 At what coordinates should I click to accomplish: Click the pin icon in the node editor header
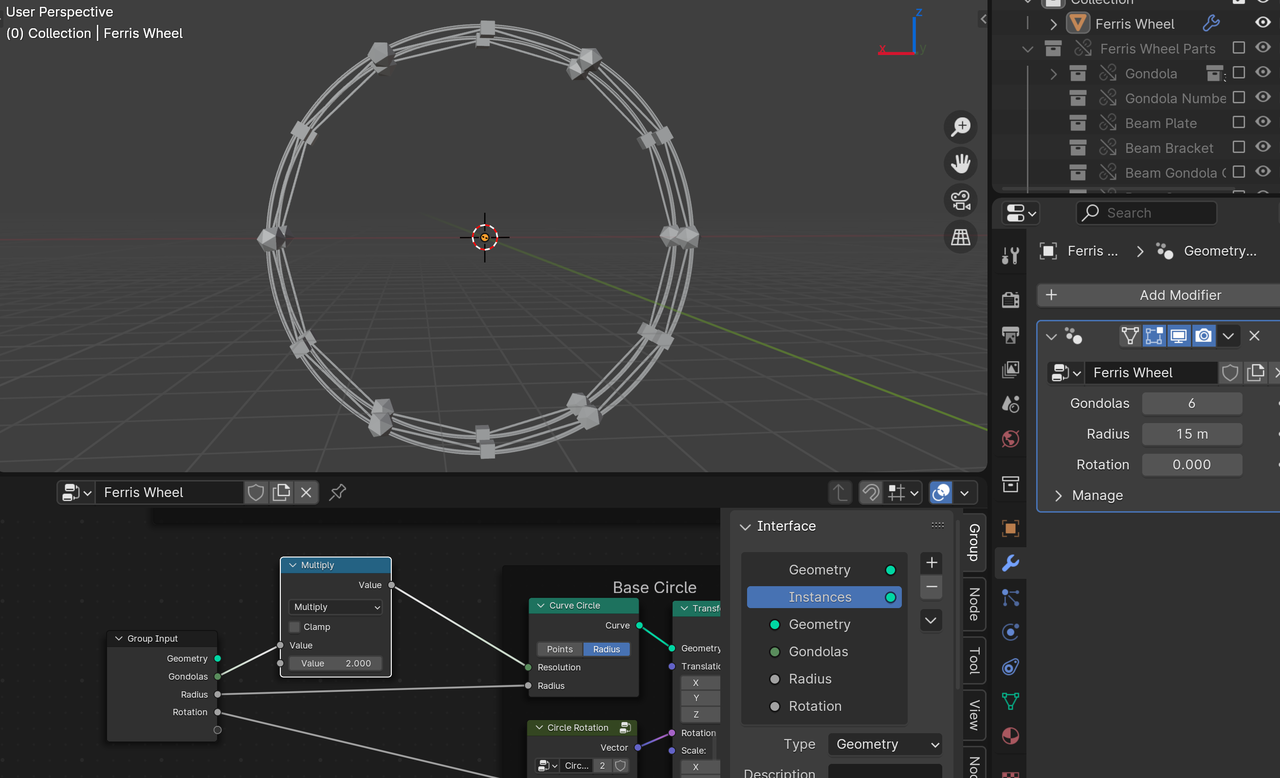(x=337, y=492)
